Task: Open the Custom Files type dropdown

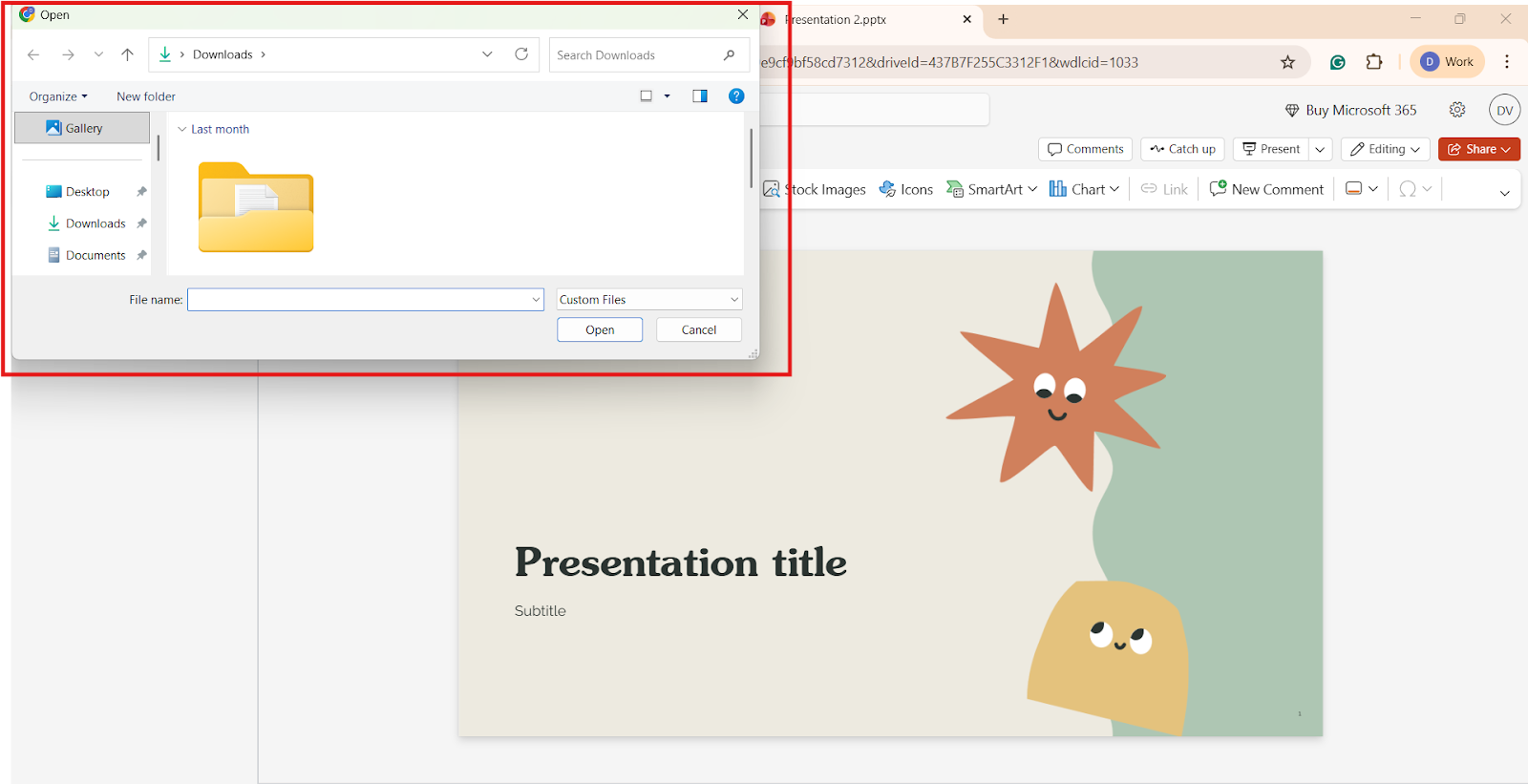Action: tap(649, 300)
